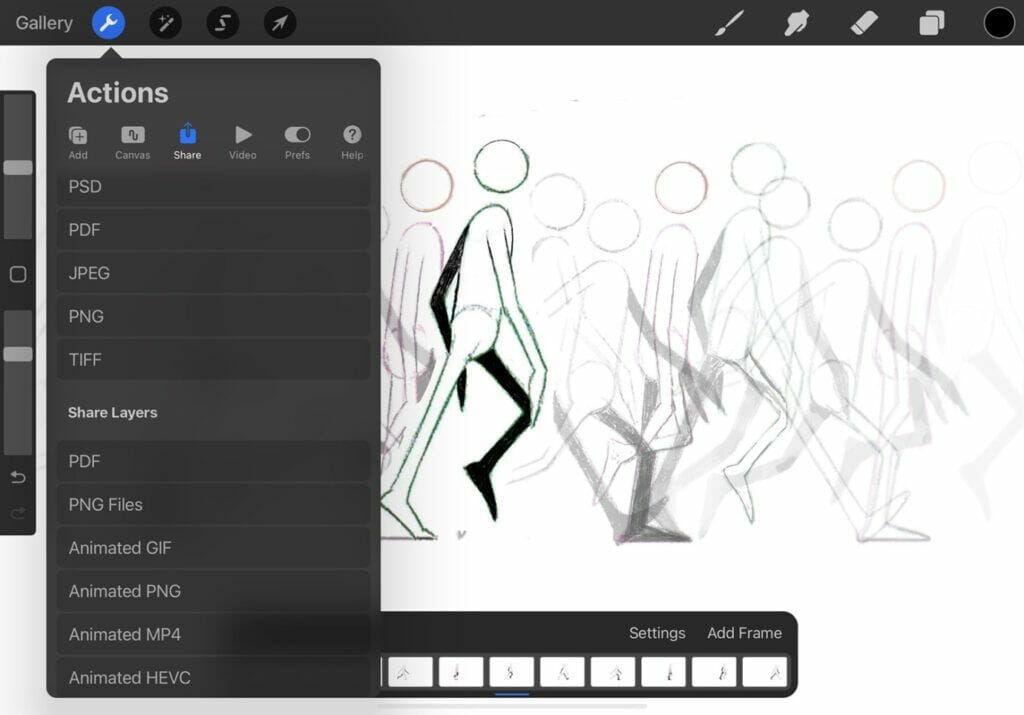Click the brush opacity slider in sidebar

coord(18,383)
